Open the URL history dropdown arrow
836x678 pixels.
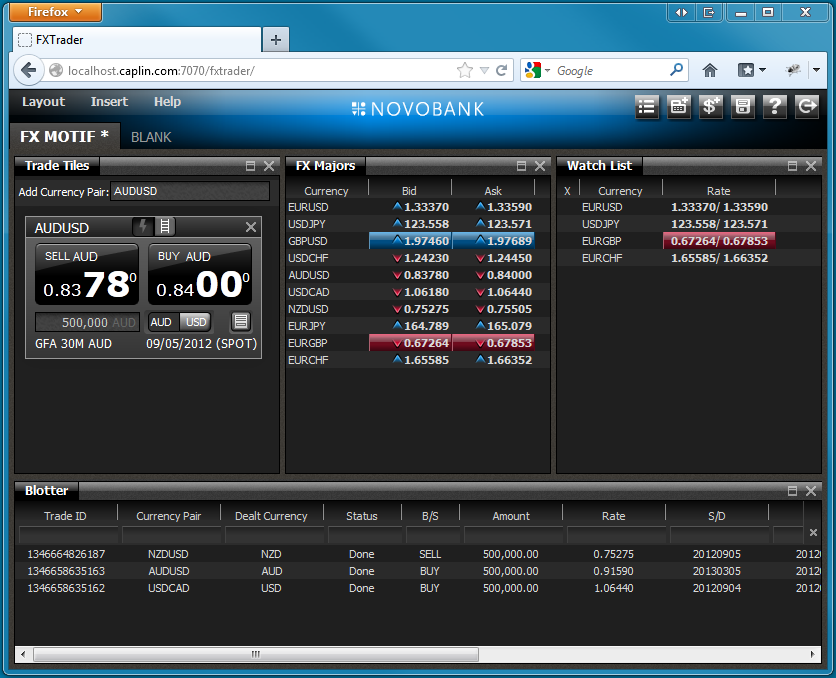(x=484, y=70)
